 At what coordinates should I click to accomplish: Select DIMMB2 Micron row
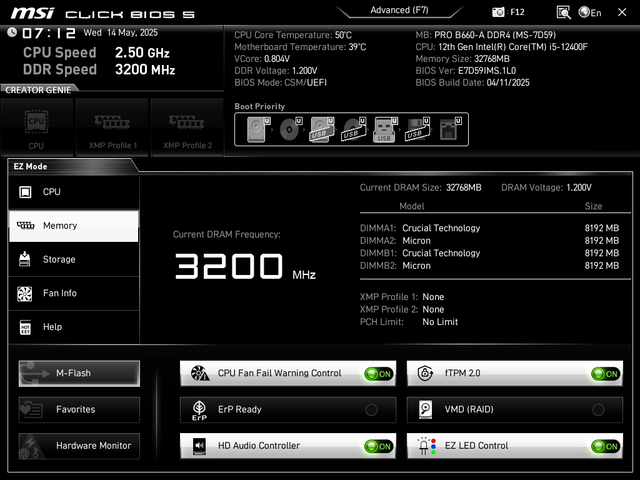[x=489, y=266]
